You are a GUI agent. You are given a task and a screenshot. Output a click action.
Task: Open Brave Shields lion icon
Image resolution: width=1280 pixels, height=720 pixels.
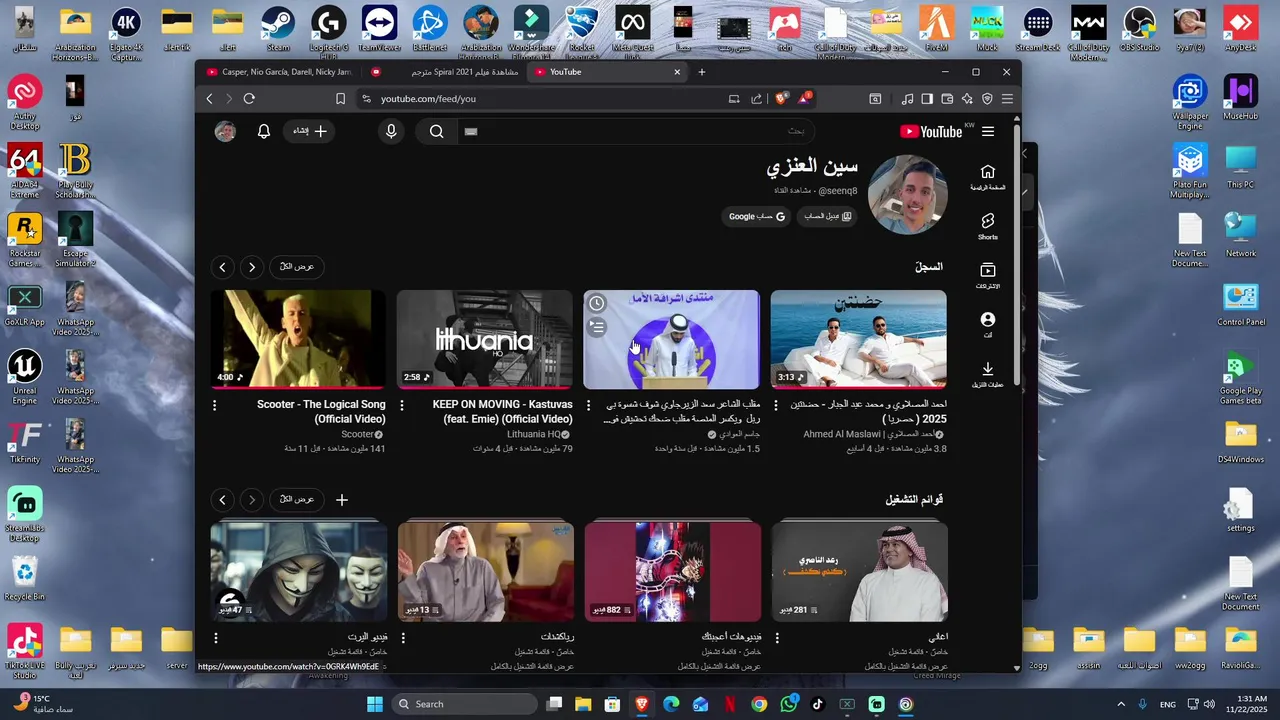pyautogui.click(x=781, y=98)
